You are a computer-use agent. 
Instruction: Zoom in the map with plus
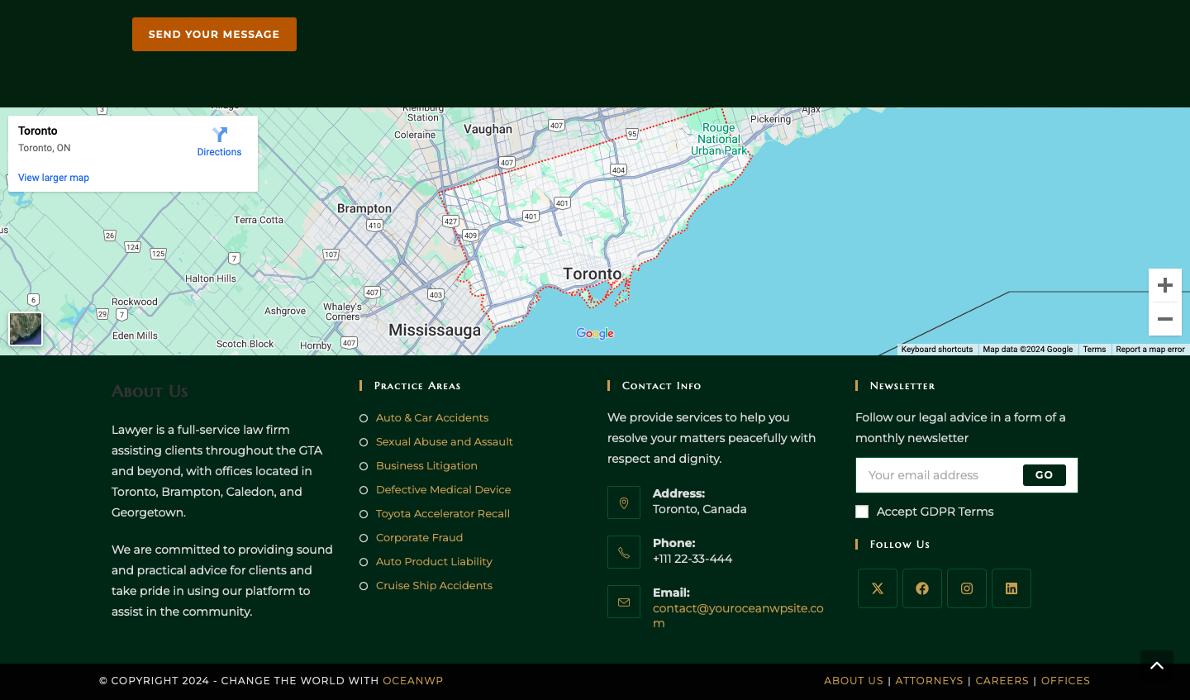[x=1165, y=286]
